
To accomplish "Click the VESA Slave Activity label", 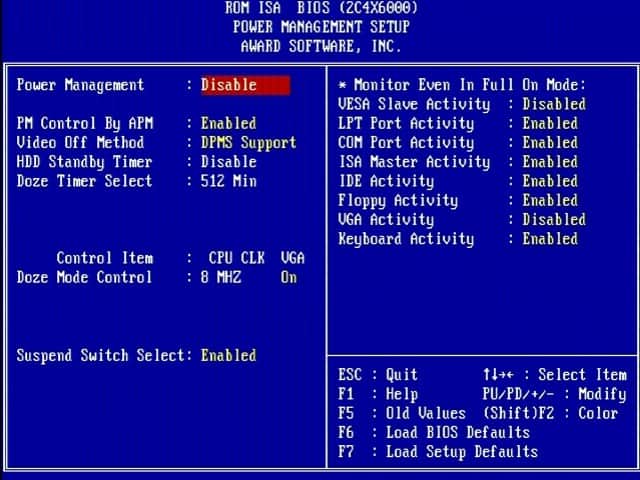I will click(414, 104).
